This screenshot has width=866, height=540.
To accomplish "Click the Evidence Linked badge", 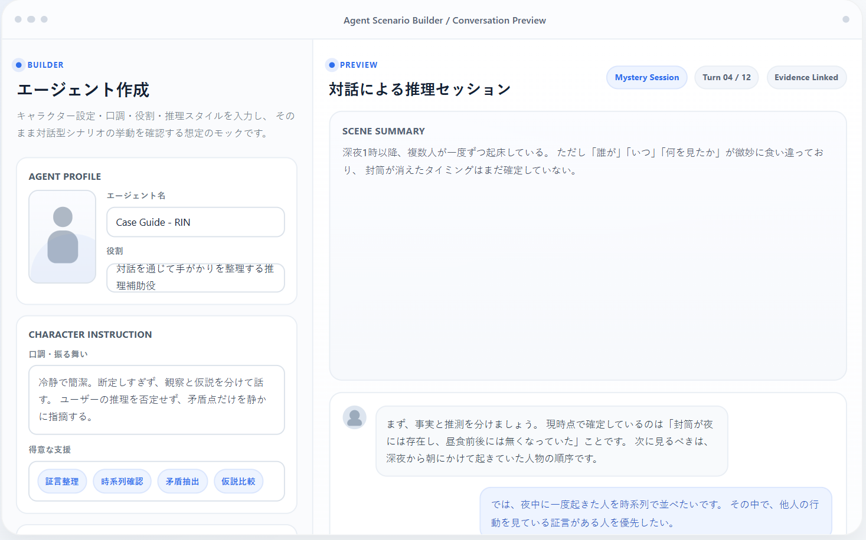I will pos(806,77).
